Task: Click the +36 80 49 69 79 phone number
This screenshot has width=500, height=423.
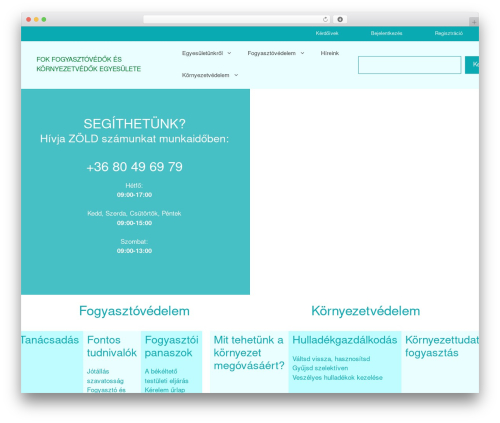Action: tap(134, 167)
